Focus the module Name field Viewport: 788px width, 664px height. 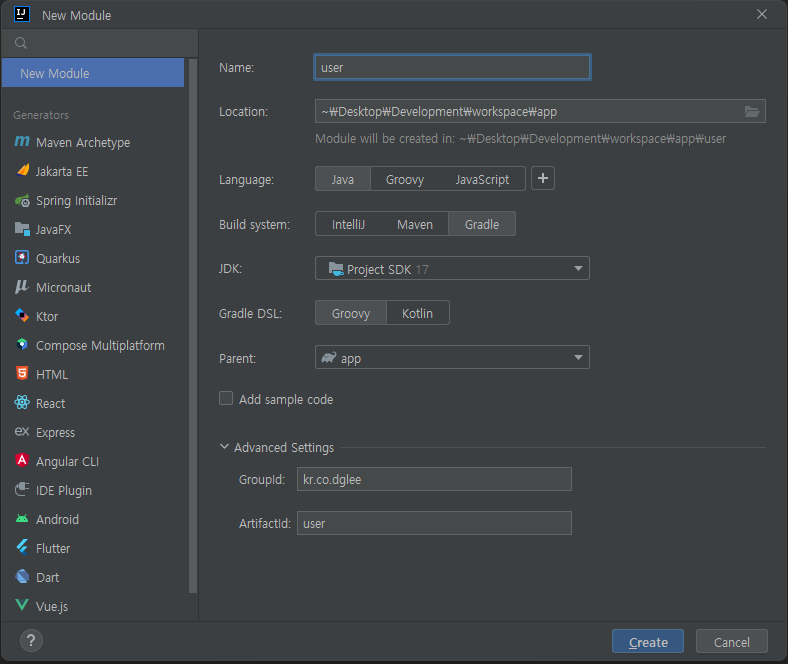tap(452, 67)
